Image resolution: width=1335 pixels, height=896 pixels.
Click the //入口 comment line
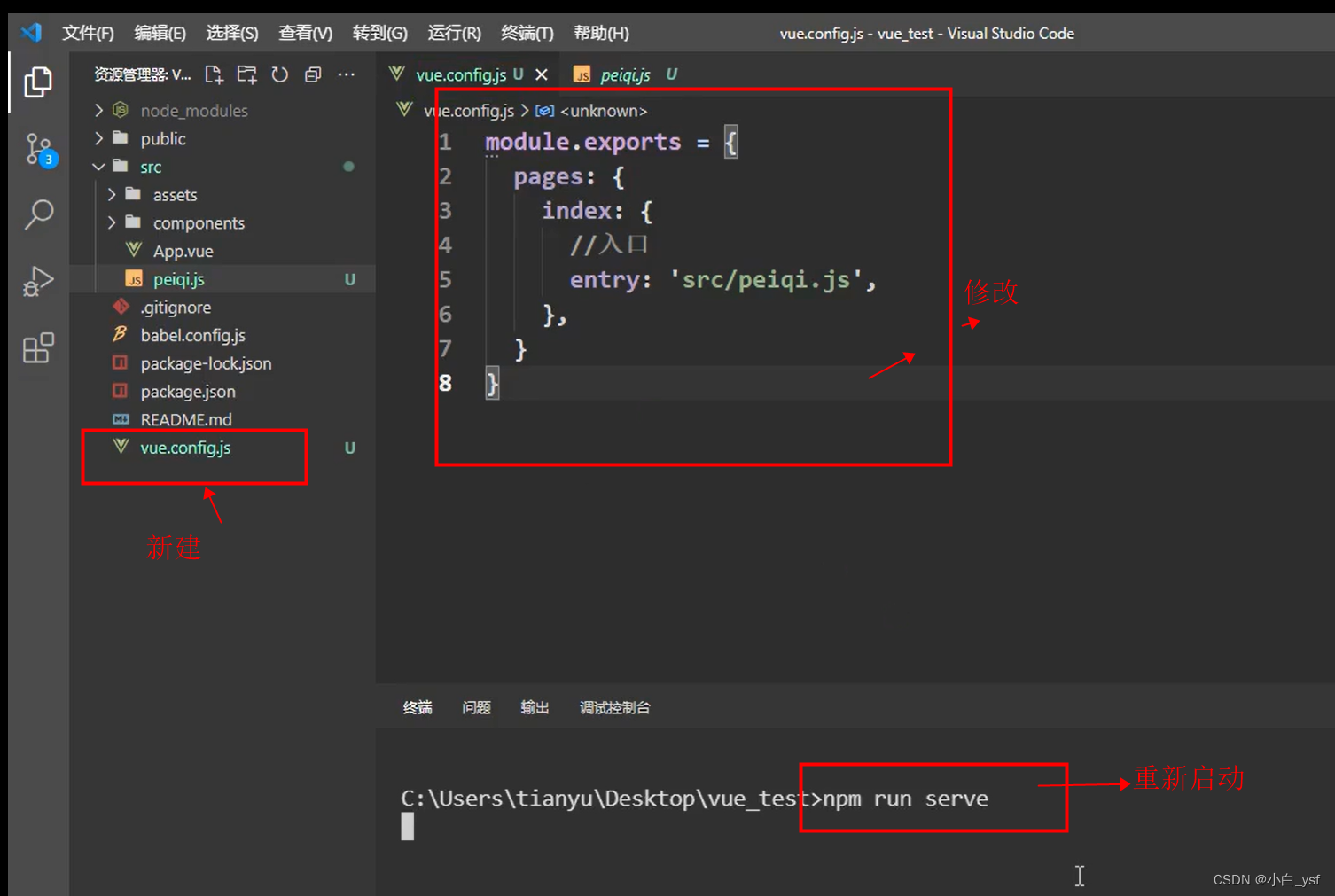tap(610, 245)
